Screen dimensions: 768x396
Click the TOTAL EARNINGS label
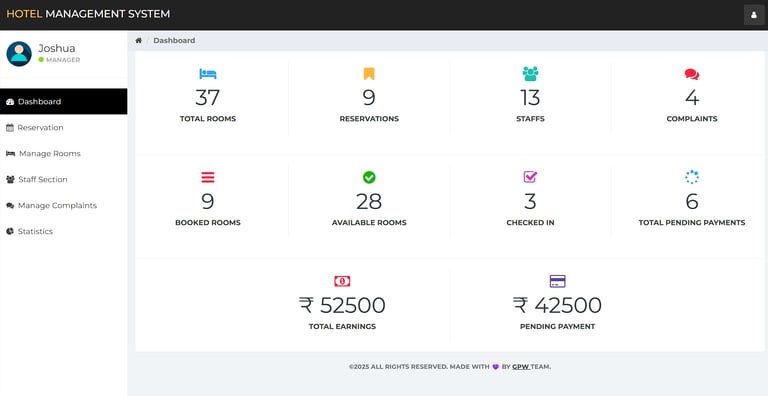[342, 326]
